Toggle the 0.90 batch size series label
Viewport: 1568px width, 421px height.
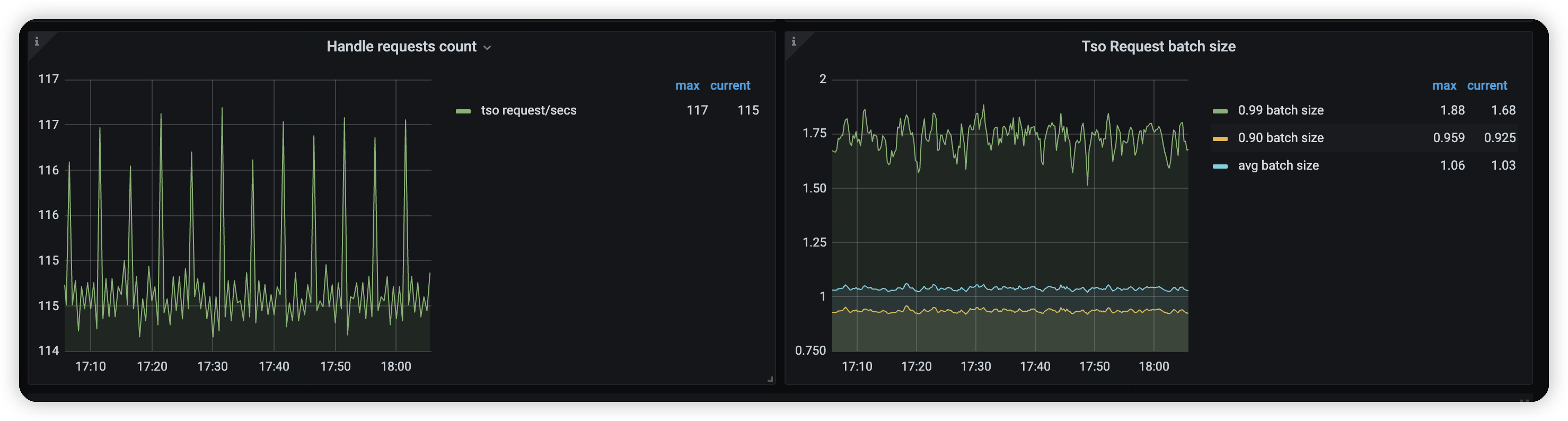coord(1280,138)
